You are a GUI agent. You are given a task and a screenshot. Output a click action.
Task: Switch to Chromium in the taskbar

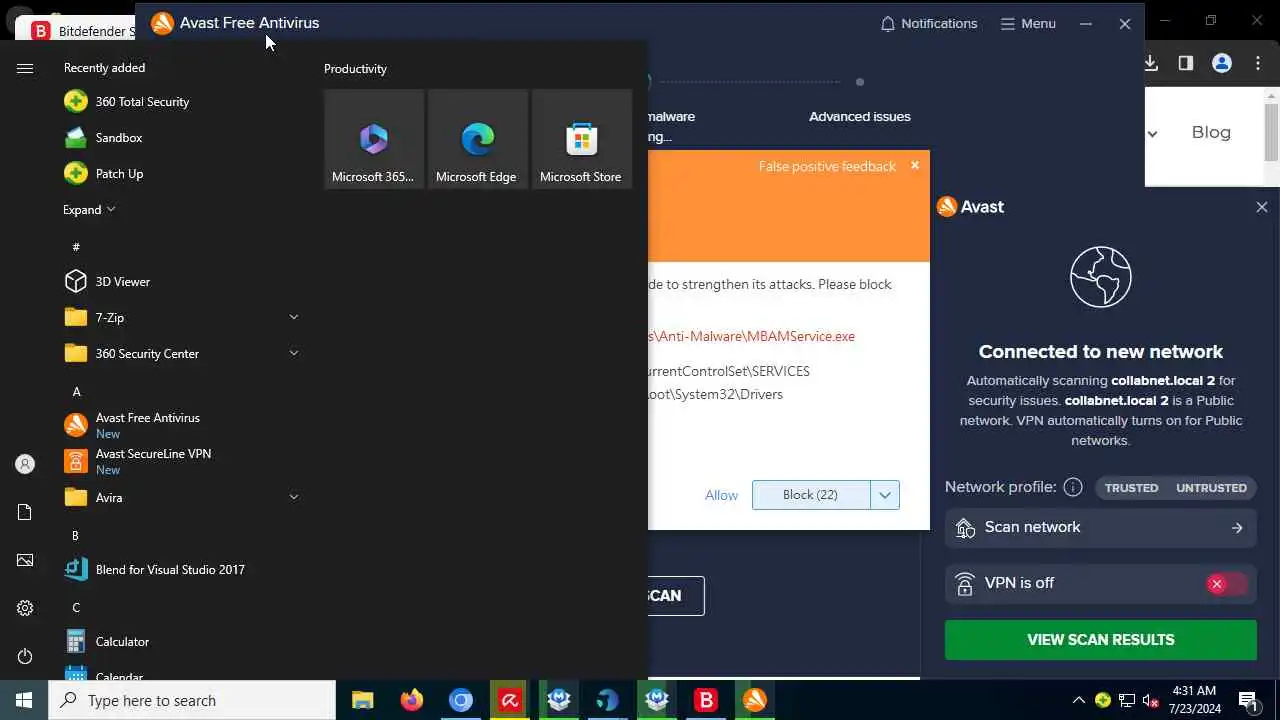click(x=460, y=700)
